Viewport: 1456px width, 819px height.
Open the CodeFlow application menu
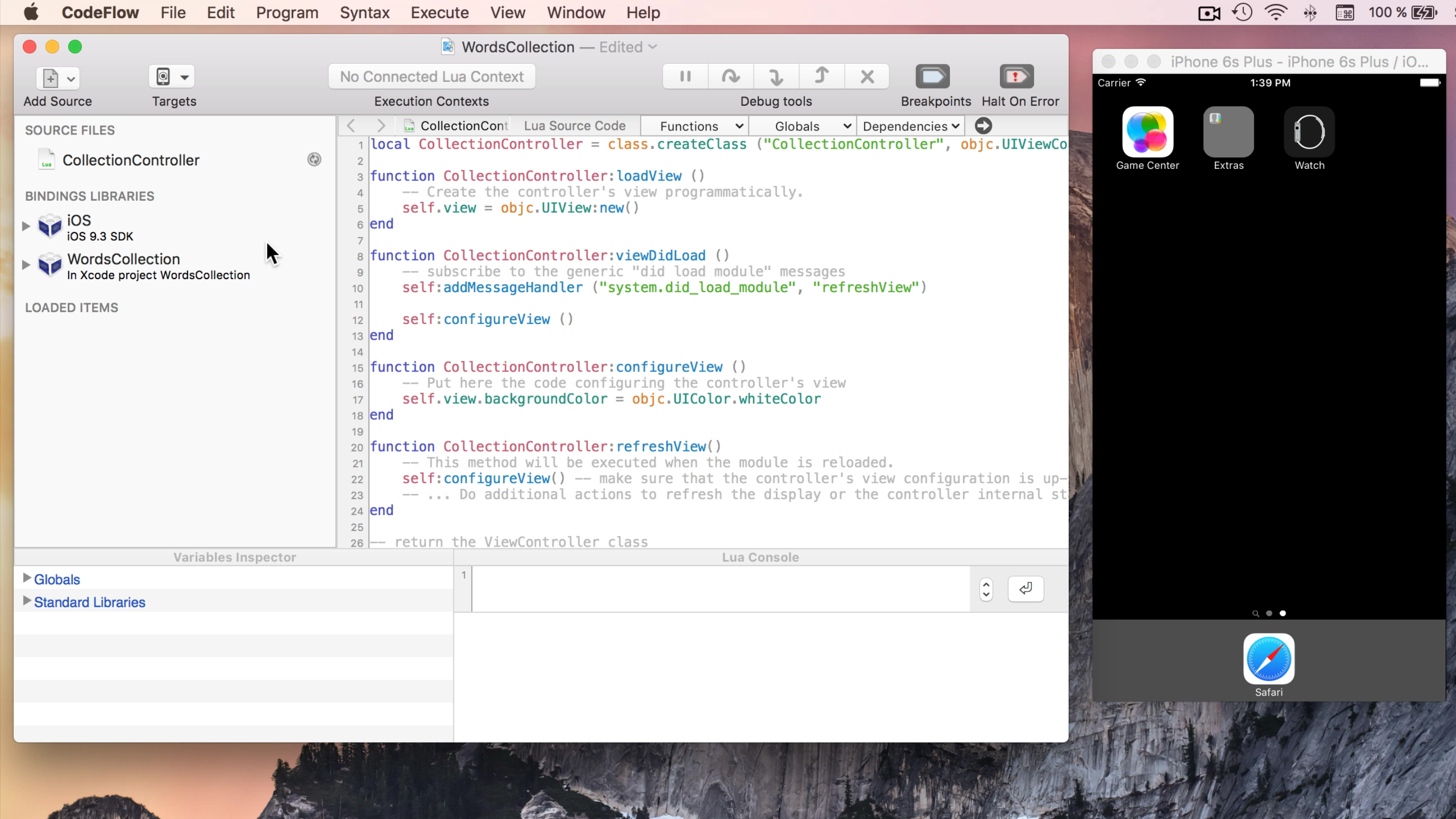click(x=100, y=13)
